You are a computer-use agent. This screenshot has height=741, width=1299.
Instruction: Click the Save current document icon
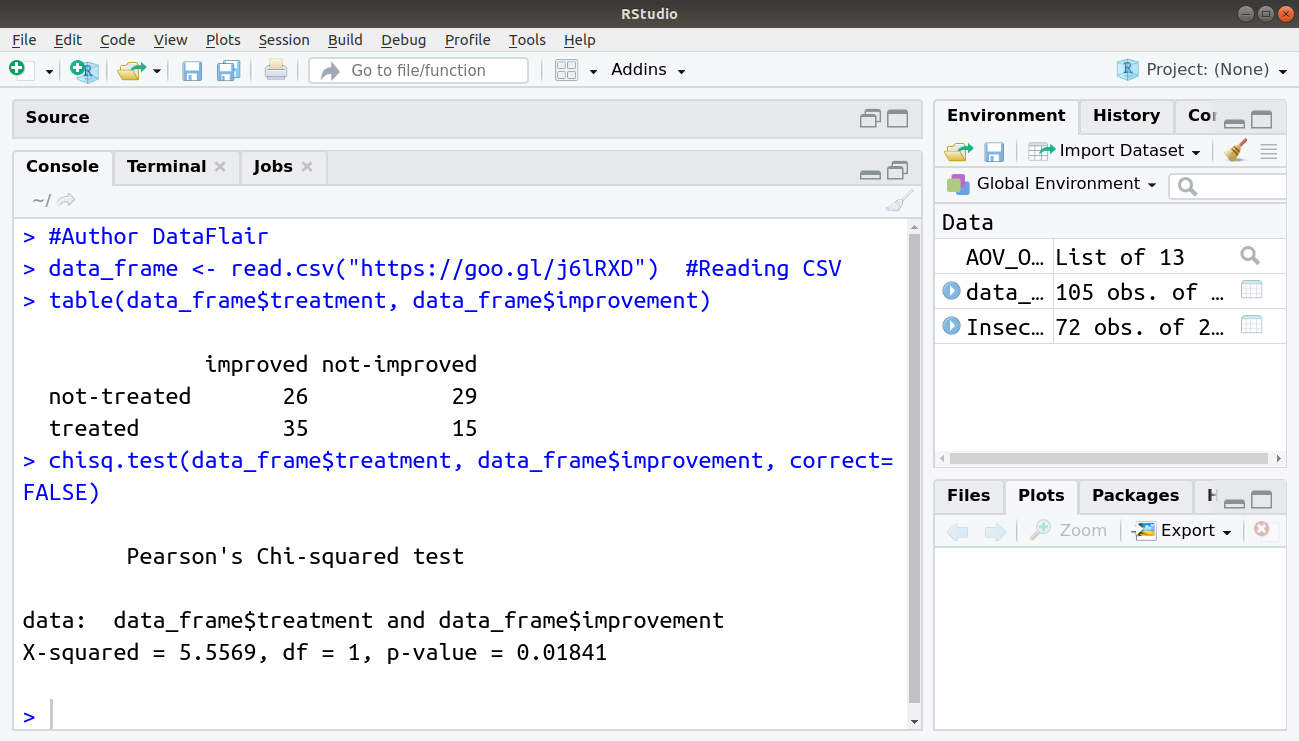click(192, 70)
